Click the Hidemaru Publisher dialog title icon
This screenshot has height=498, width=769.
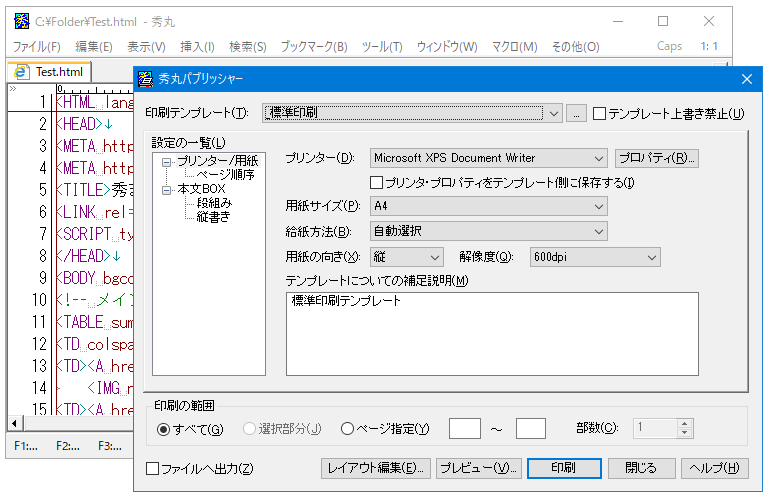146,79
